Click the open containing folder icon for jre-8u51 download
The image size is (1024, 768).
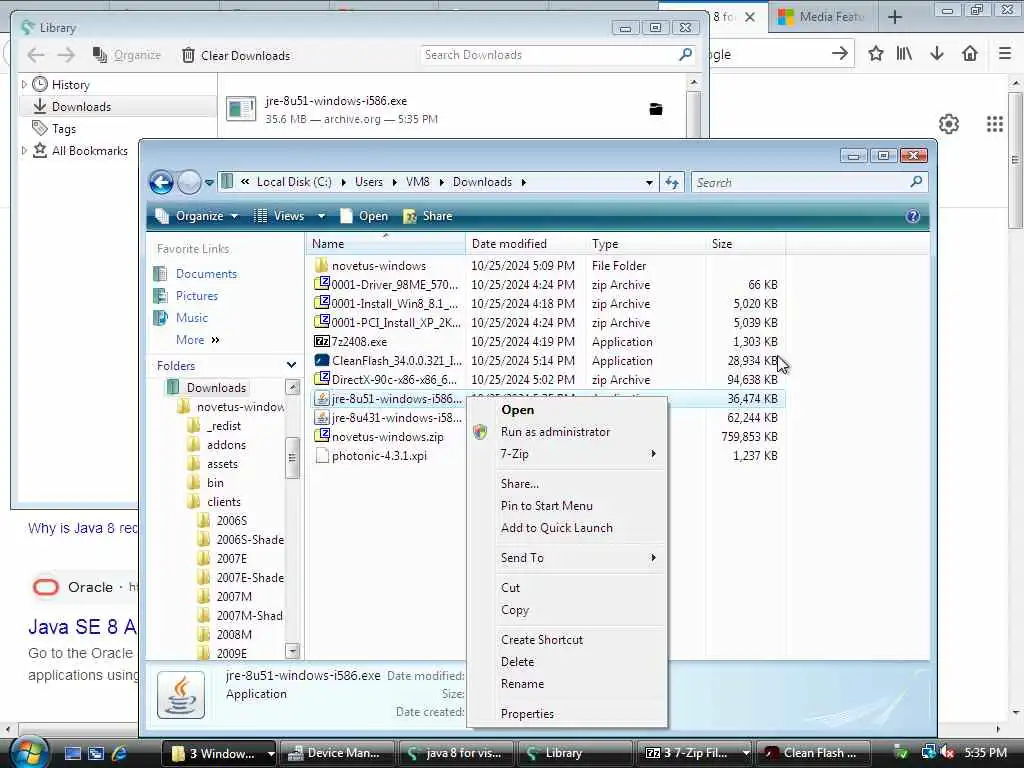pos(656,109)
